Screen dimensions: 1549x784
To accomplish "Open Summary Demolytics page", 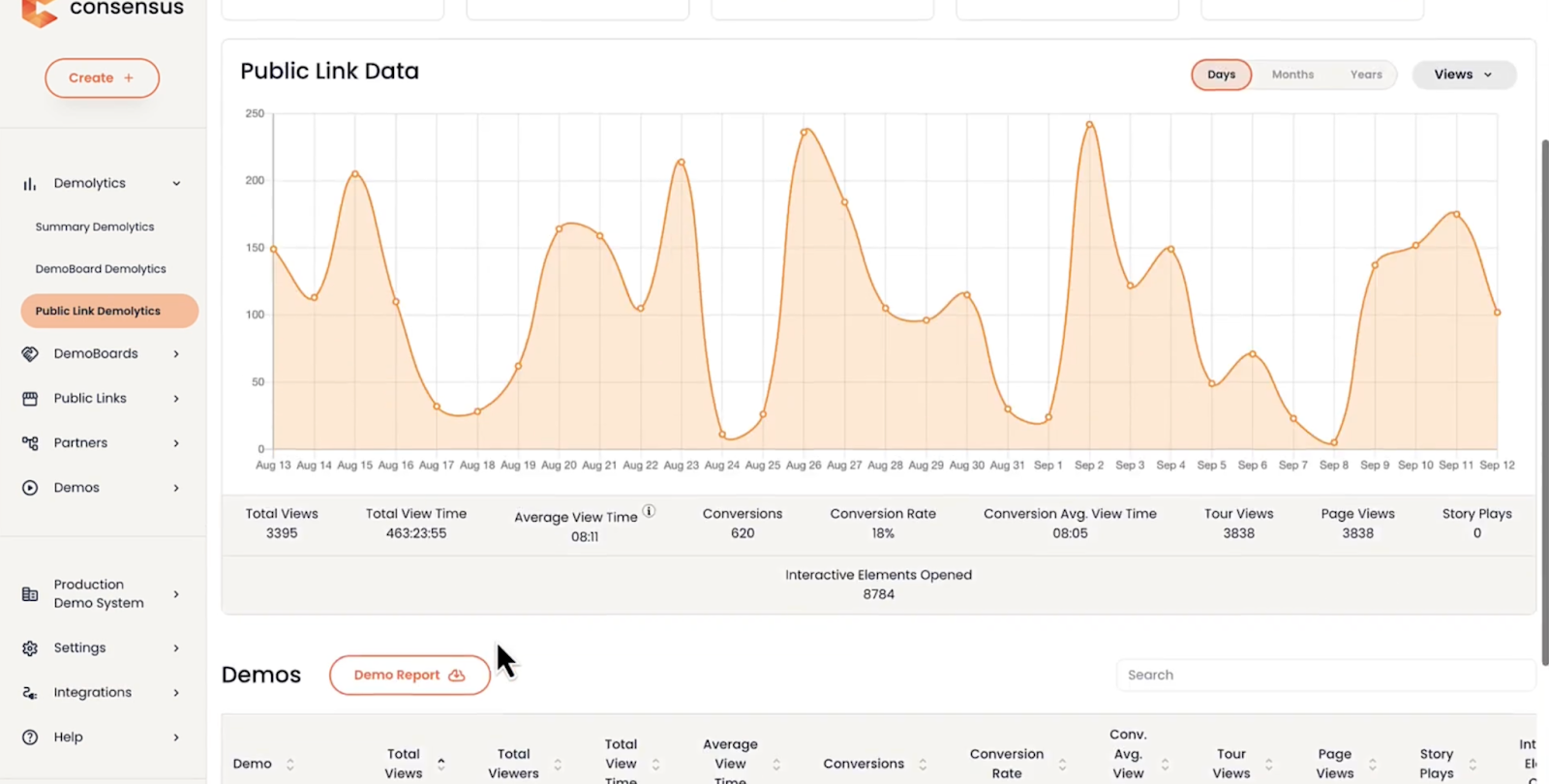I will click(x=95, y=226).
